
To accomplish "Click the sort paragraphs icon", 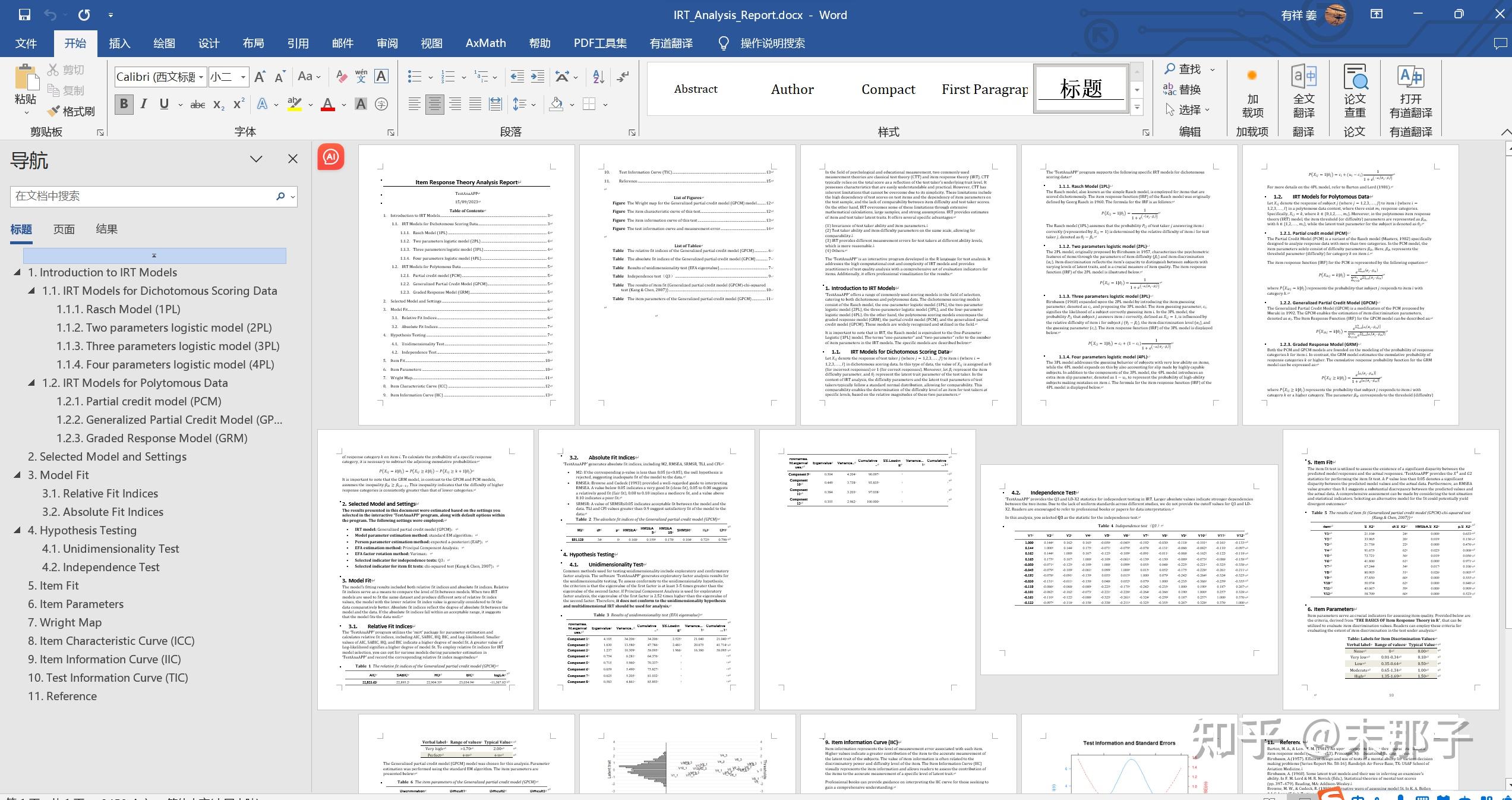I will [x=598, y=76].
